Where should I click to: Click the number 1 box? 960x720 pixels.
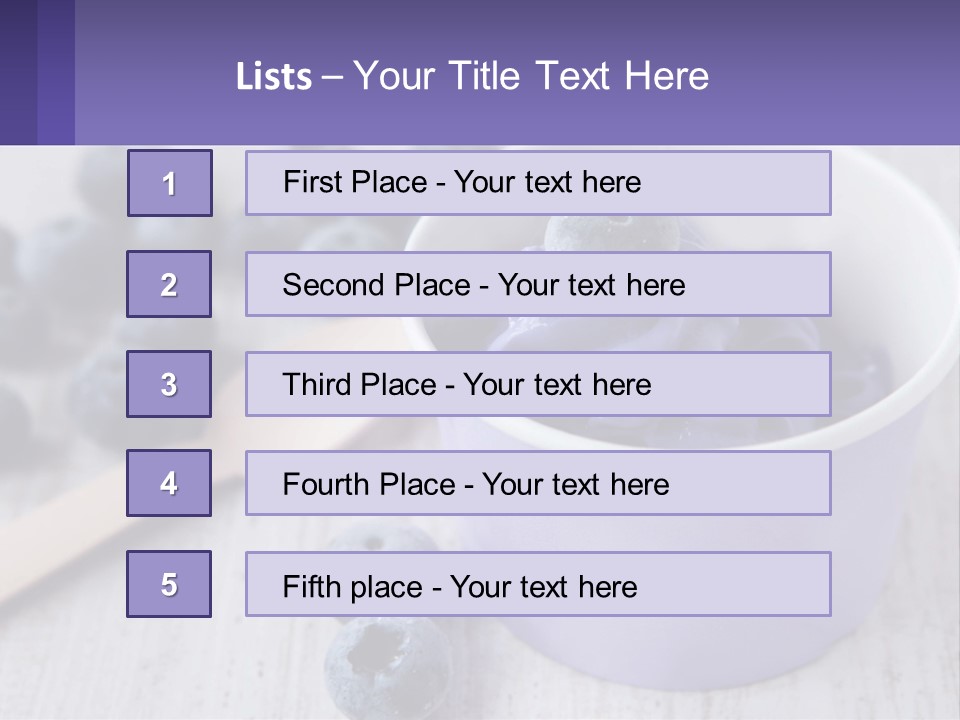coord(169,183)
